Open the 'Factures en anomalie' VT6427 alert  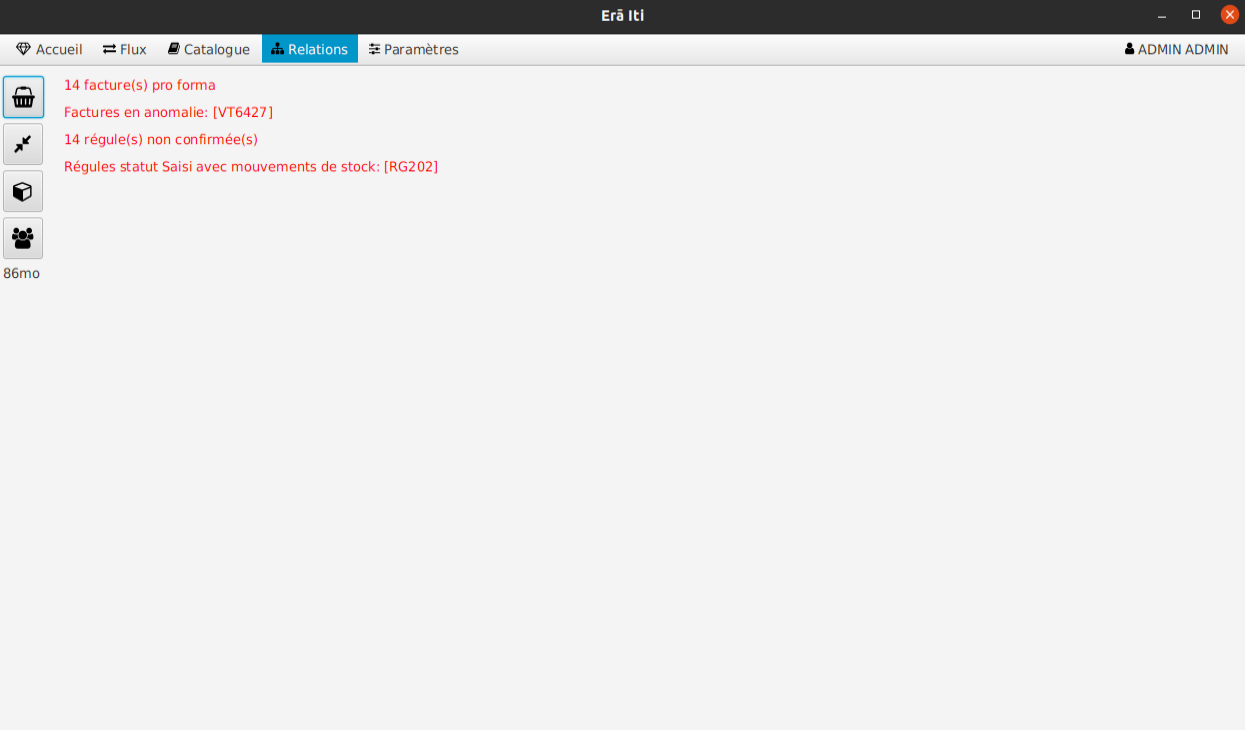click(x=168, y=112)
